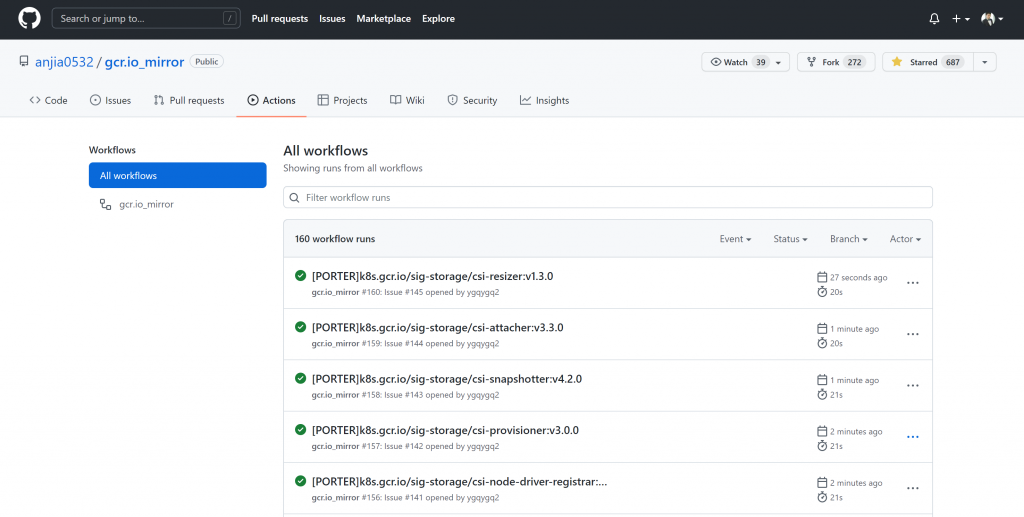Open the GitHub home logo
Image resolution: width=1024 pixels, height=517 pixels.
pyautogui.click(x=29, y=18)
